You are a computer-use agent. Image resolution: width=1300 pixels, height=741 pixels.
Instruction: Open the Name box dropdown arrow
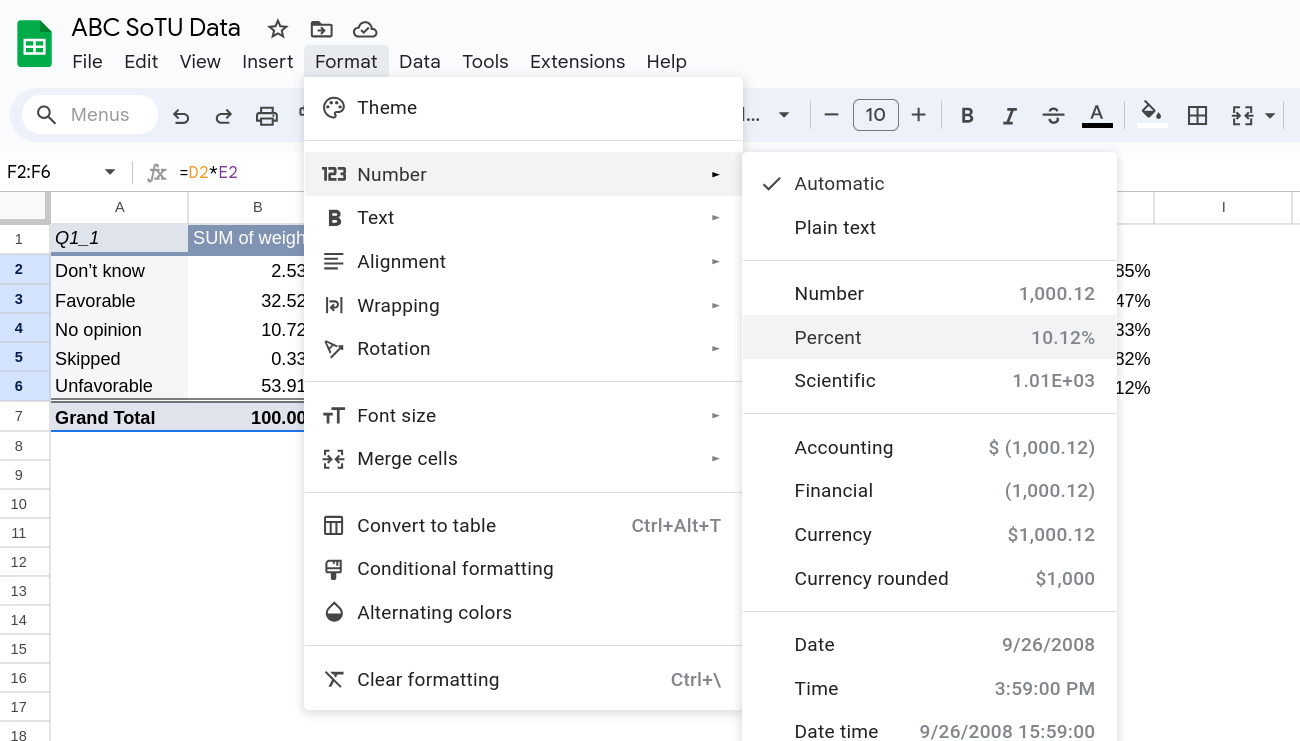point(110,172)
